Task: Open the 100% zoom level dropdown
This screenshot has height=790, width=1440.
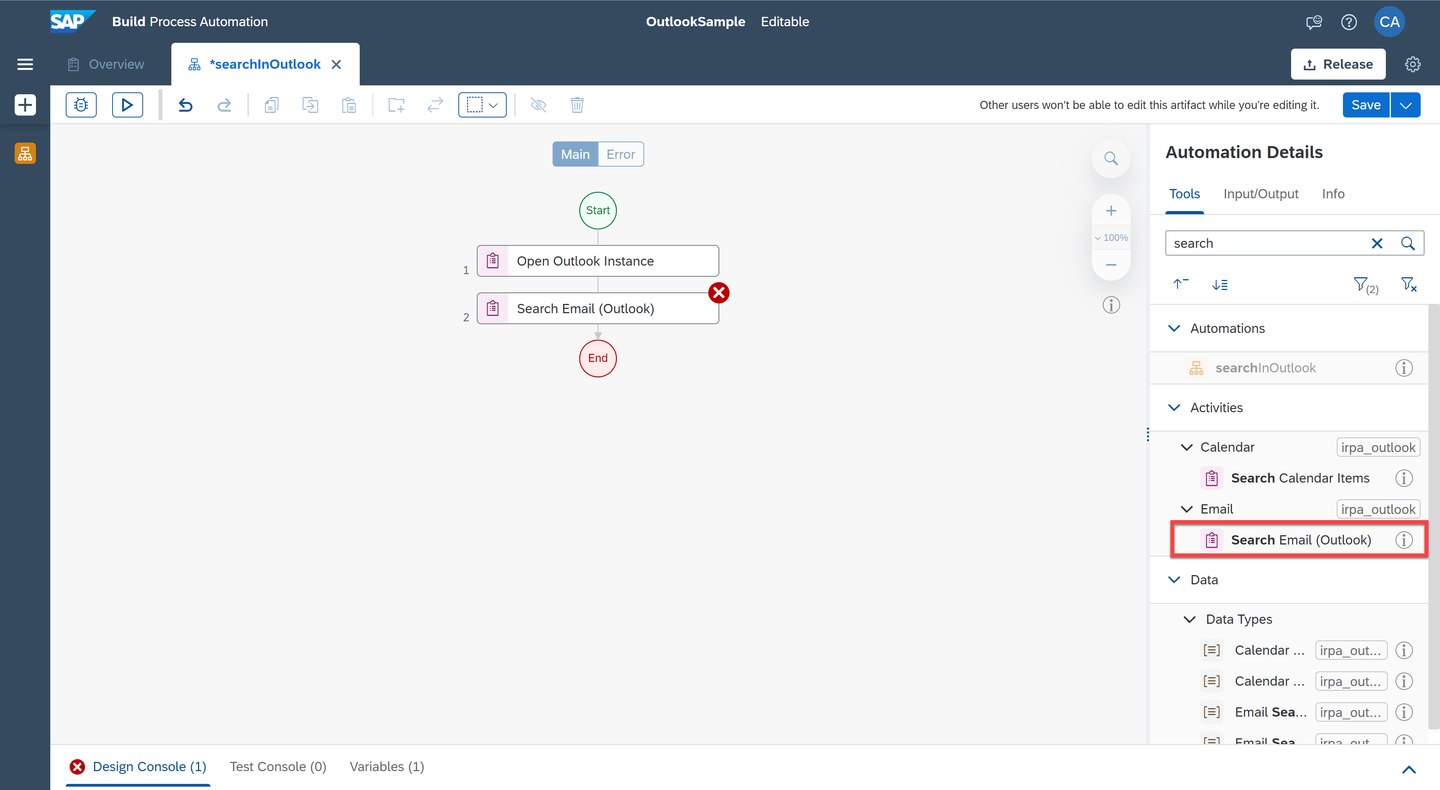Action: pyautogui.click(x=1111, y=238)
